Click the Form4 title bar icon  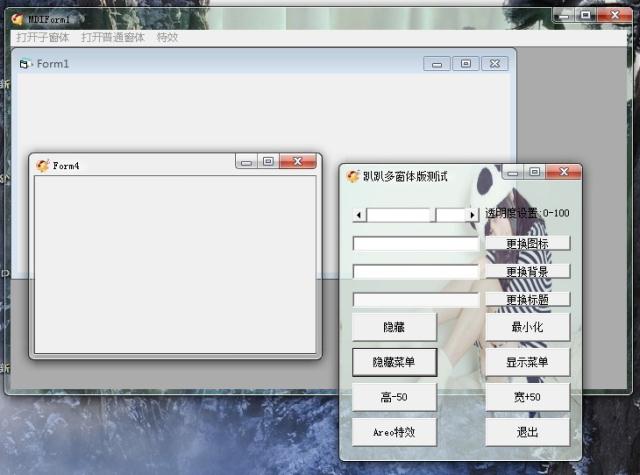(42, 166)
